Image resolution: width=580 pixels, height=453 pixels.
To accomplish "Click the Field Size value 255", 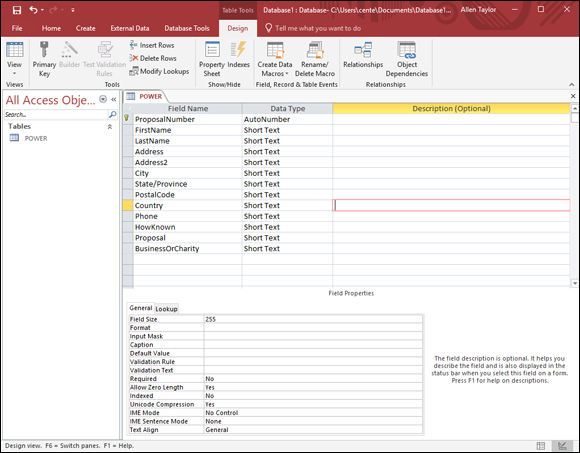I will (313, 319).
